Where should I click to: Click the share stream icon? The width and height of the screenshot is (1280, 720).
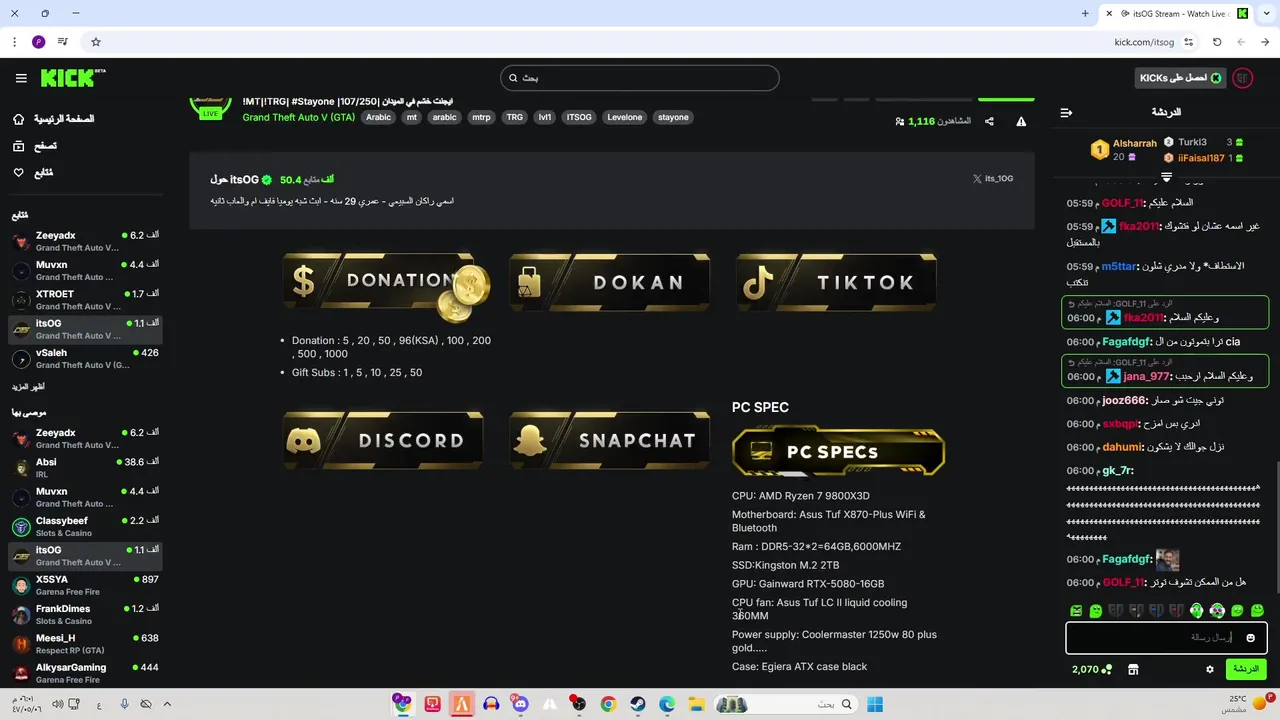coord(989,121)
